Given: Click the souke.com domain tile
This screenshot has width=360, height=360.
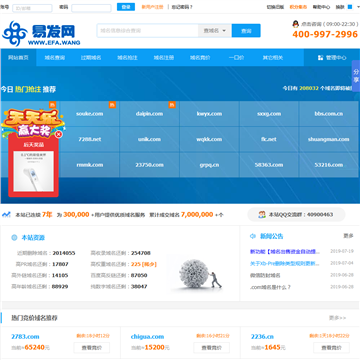Looking at the screenshot, I should click(x=90, y=114).
